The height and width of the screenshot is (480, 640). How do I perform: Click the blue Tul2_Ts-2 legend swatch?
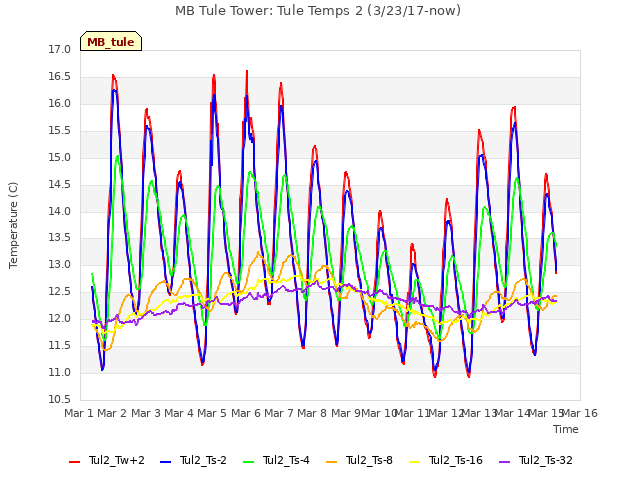click(x=165, y=462)
